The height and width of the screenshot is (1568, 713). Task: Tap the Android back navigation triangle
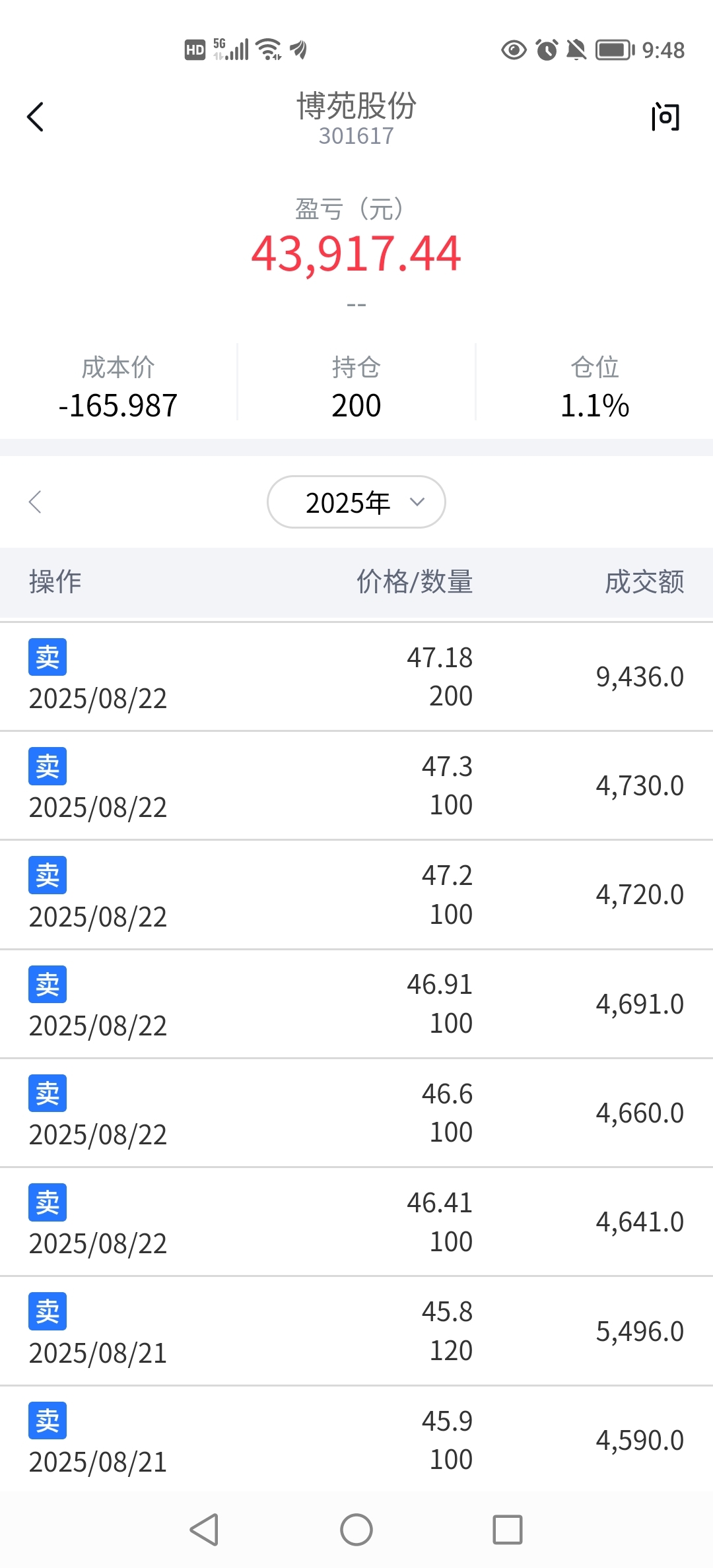204,1529
